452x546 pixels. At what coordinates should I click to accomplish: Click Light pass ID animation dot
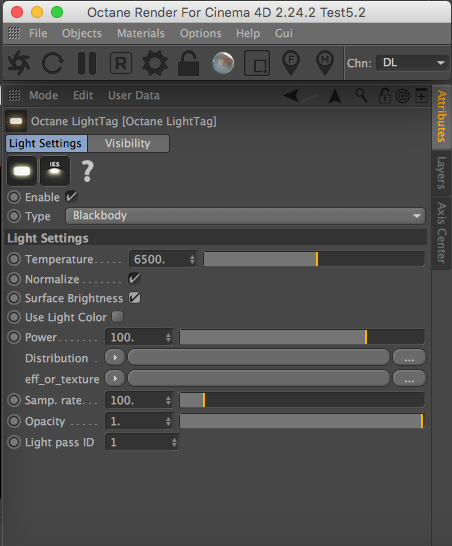point(14,442)
